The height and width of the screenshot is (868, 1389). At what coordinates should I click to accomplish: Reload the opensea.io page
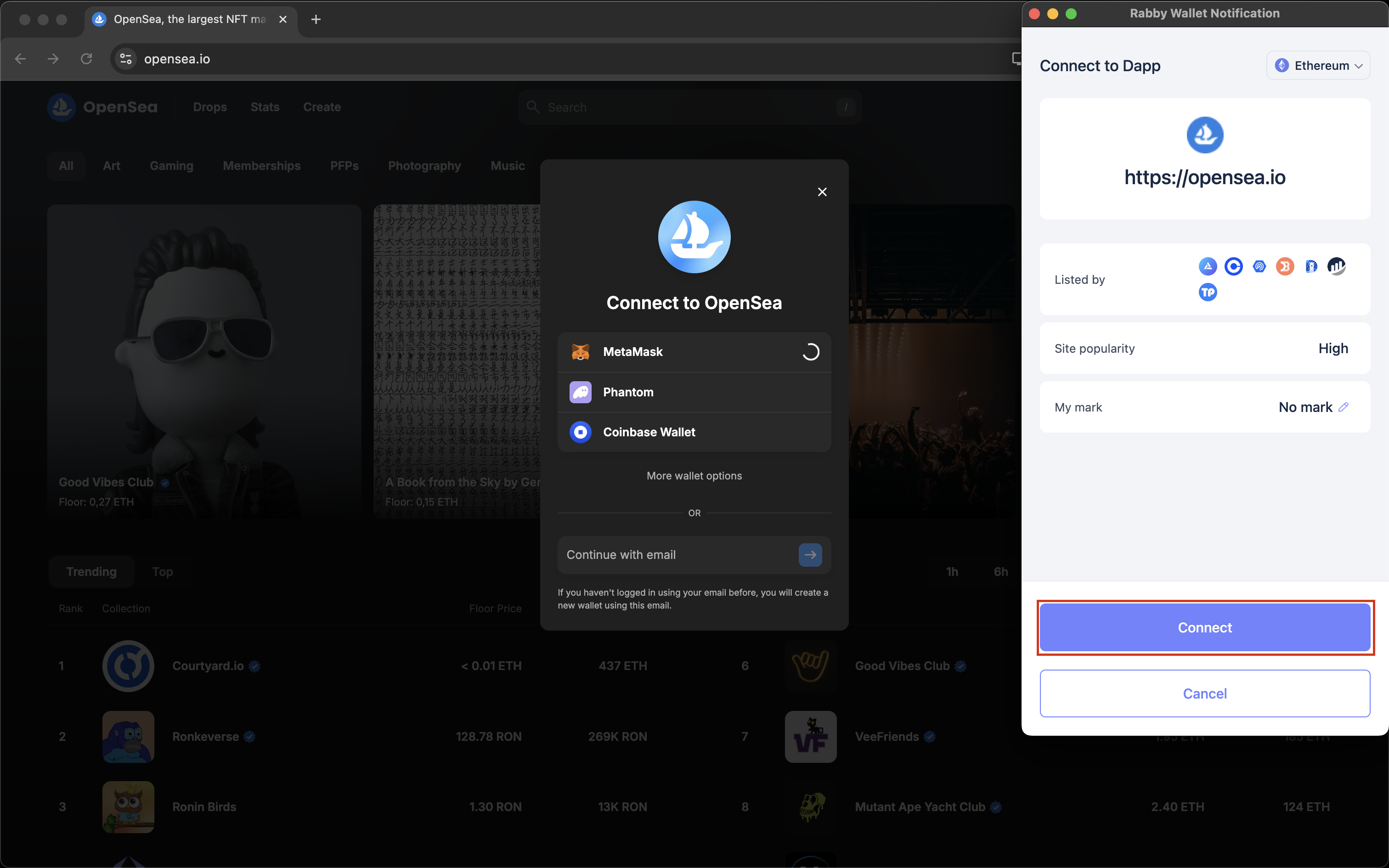(x=86, y=59)
